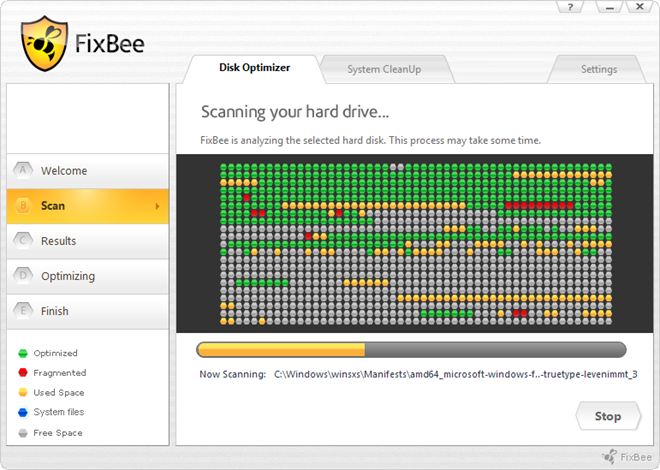The width and height of the screenshot is (660, 470).
Task: Click the hexagon C icon beside Results
Action: [23, 241]
